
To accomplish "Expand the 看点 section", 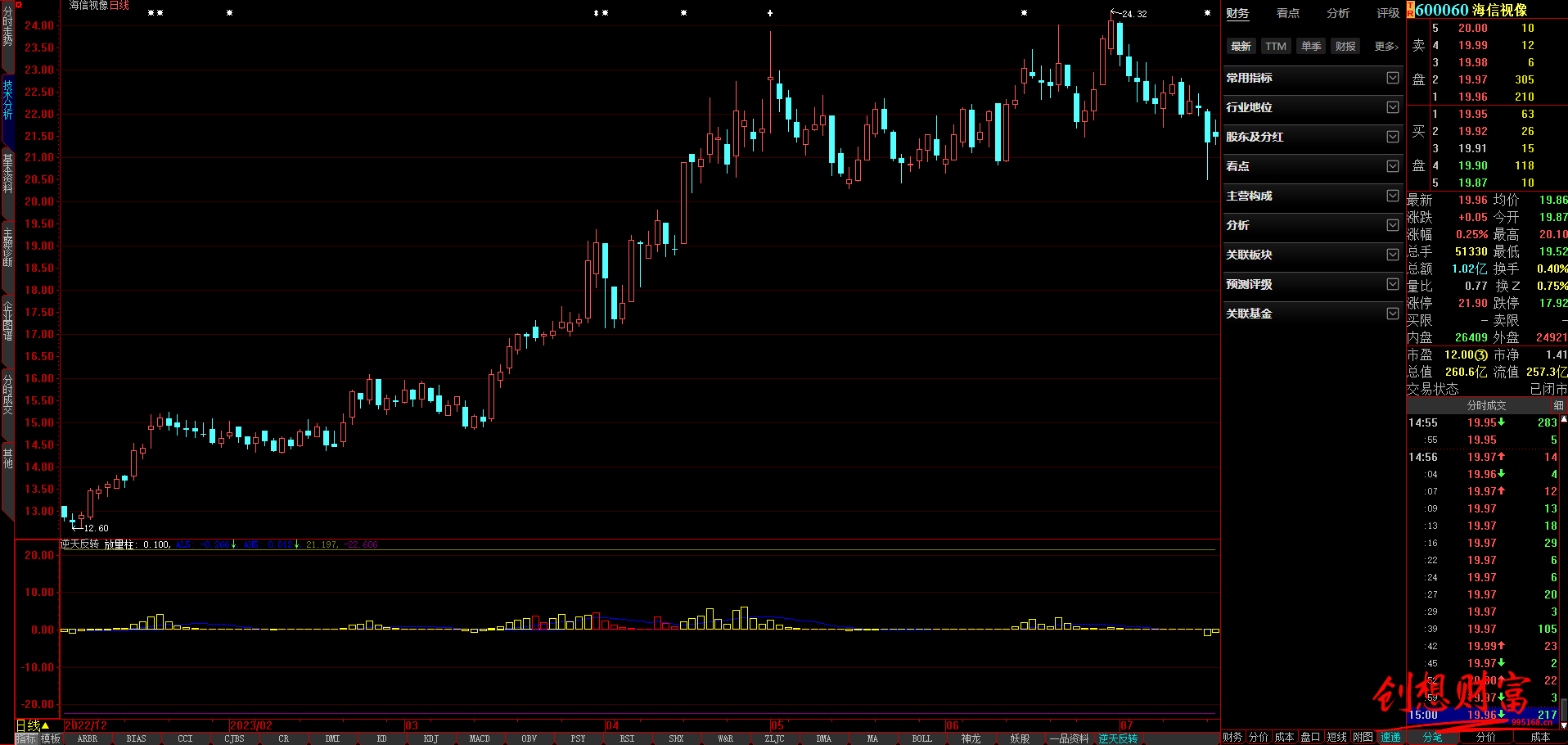I will point(1312,166).
